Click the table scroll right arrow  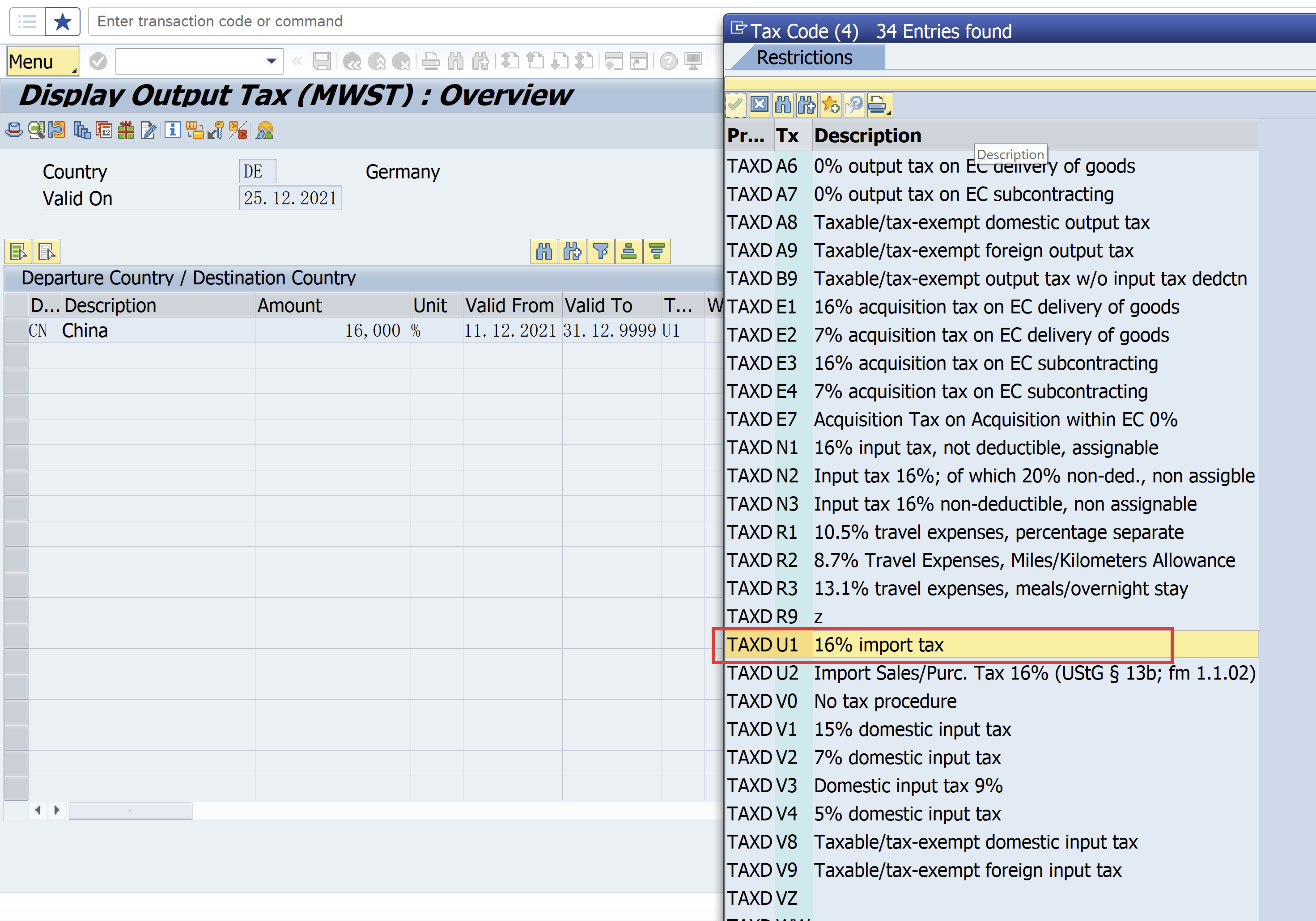coord(56,810)
